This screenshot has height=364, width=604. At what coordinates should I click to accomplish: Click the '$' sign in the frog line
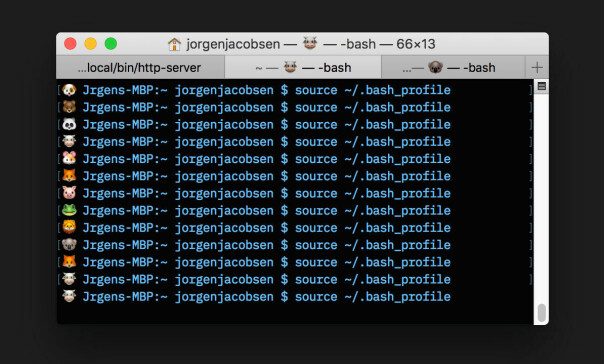point(284,211)
